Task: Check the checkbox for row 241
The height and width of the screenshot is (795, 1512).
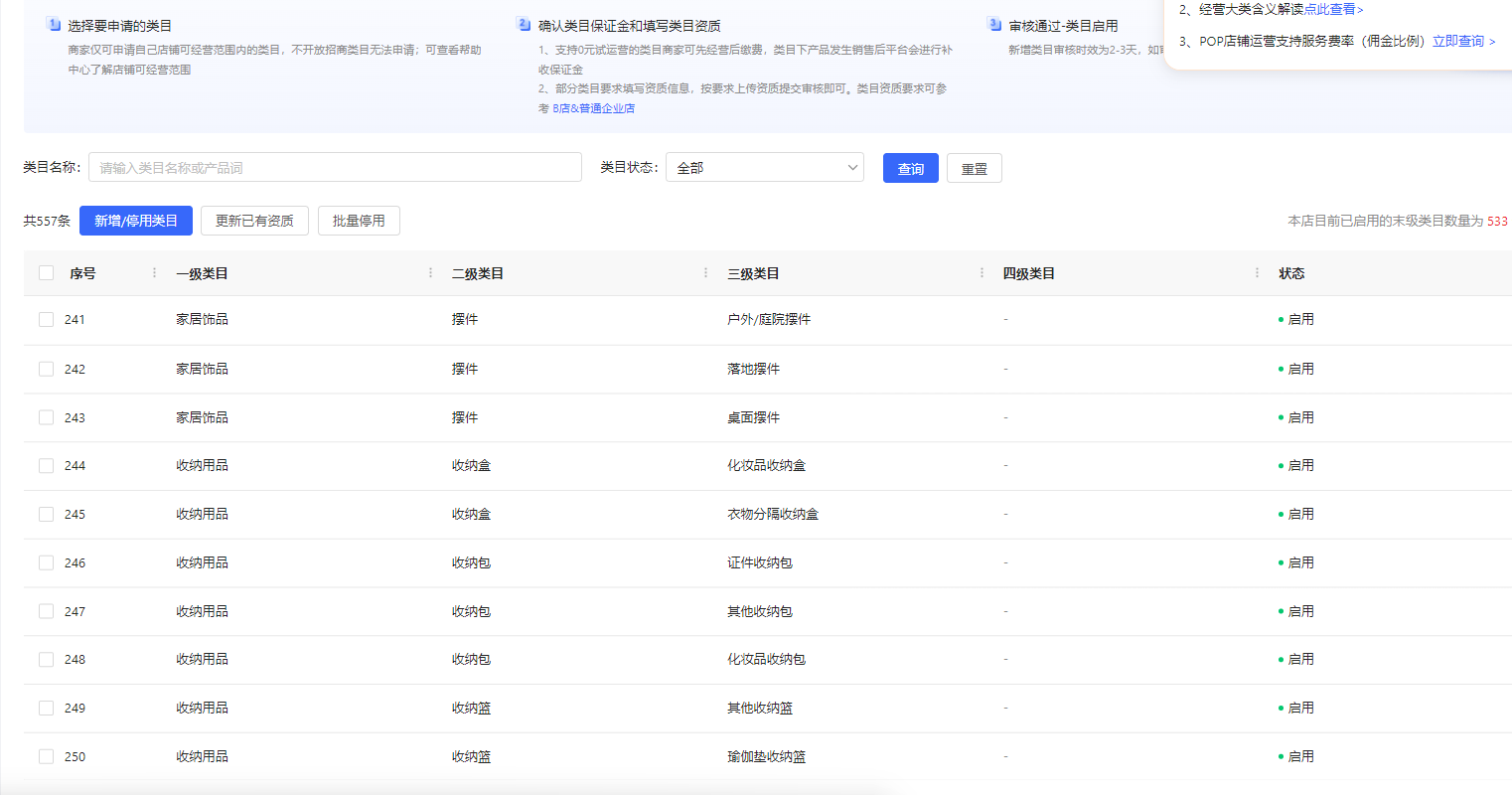Action: pos(46,319)
